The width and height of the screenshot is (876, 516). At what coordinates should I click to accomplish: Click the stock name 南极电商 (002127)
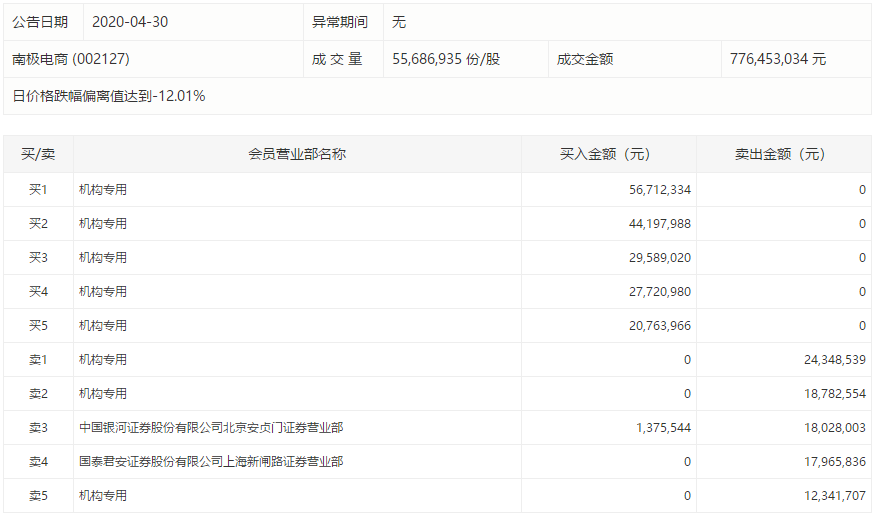point(71,59)
